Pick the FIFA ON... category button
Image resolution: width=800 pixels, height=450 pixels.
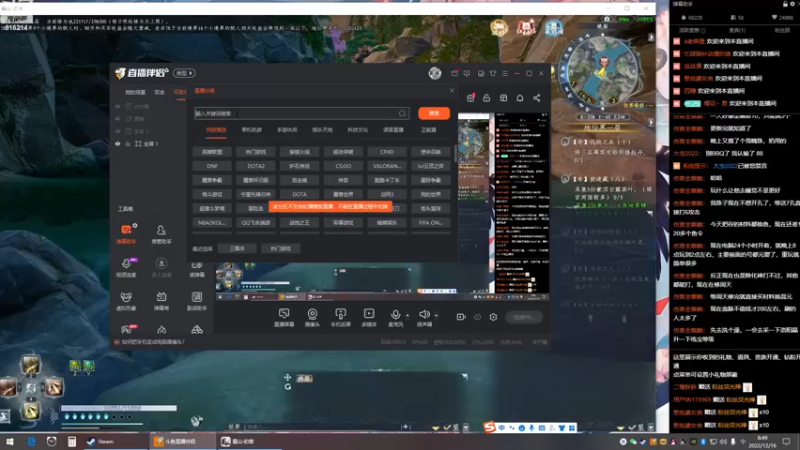click(430, 222)
